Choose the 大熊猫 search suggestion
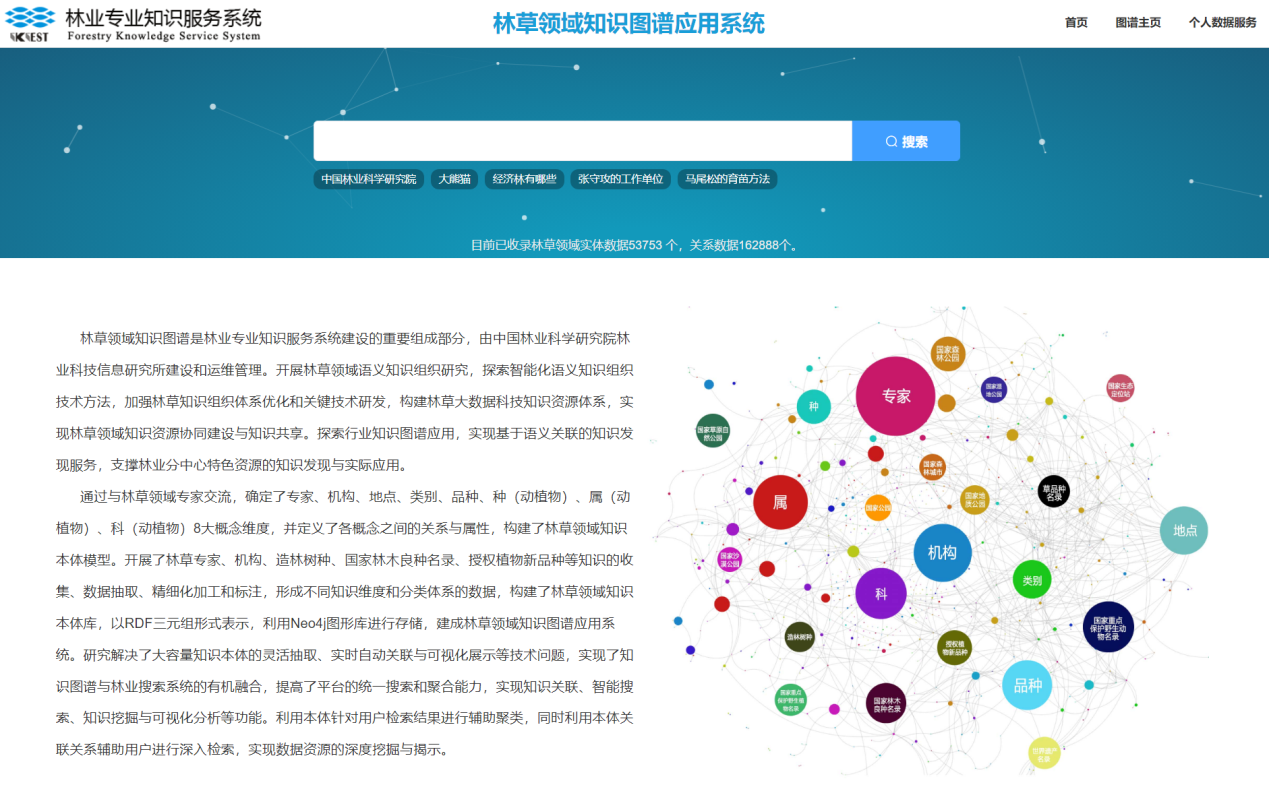Viewport: 1269px width, 787px height. point(455,179)
